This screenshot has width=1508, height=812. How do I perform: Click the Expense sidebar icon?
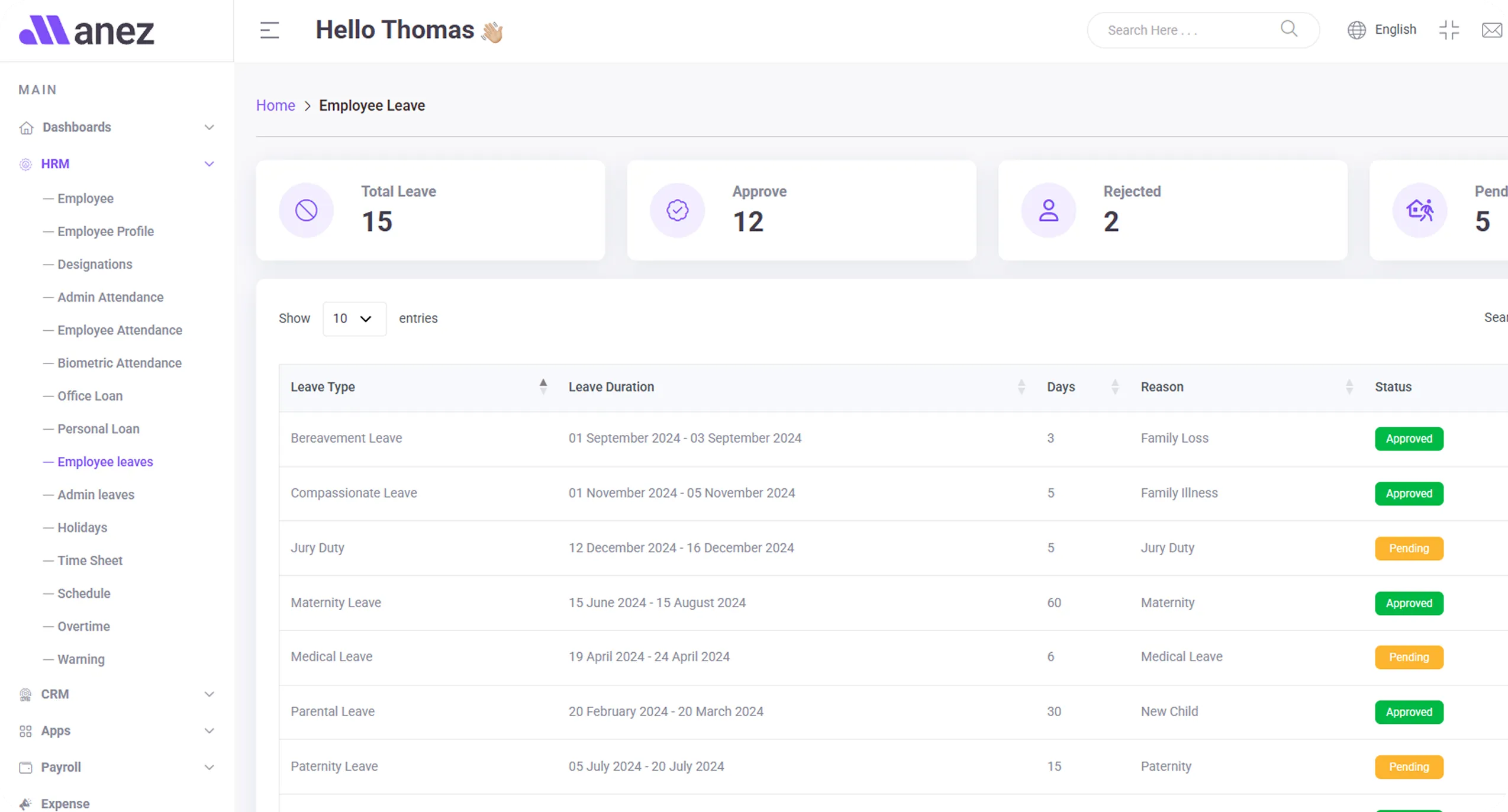coord(25,804)
